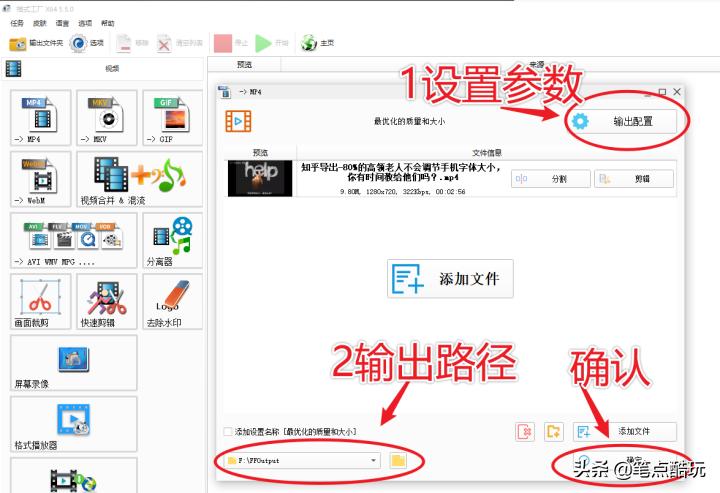720x493 pixels.
Task: Click the 来源 column header in main window
Action: click(536, 65)
